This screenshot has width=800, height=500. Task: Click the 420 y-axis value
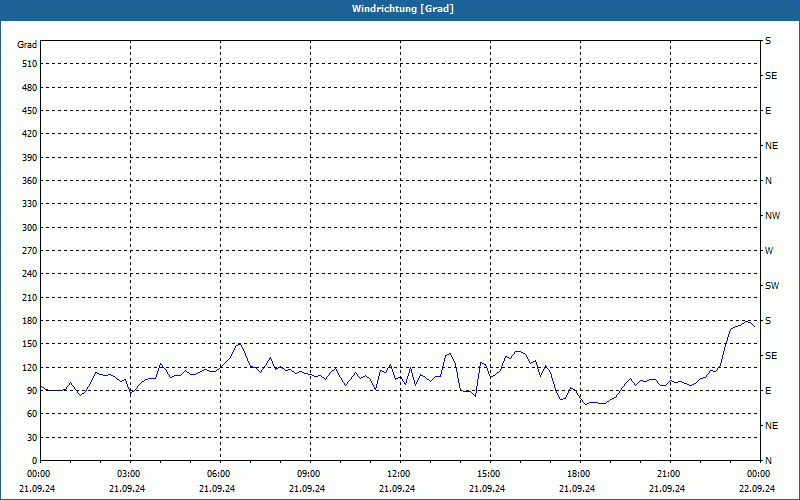click(x=30, y=134)
